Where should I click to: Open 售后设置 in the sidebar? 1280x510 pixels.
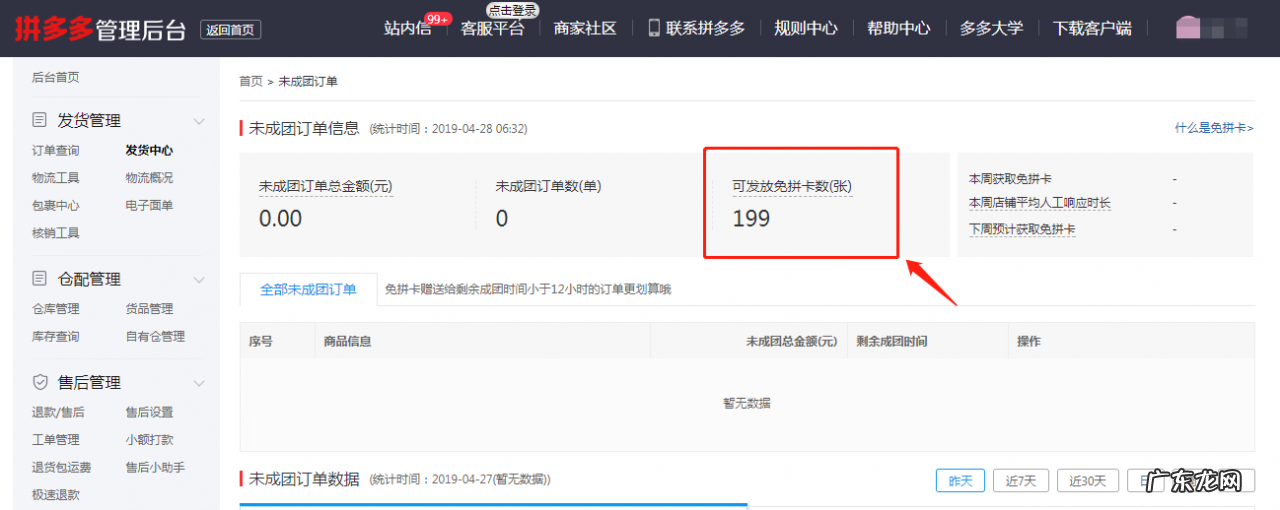pyautogui.click(x=149, y=412)
